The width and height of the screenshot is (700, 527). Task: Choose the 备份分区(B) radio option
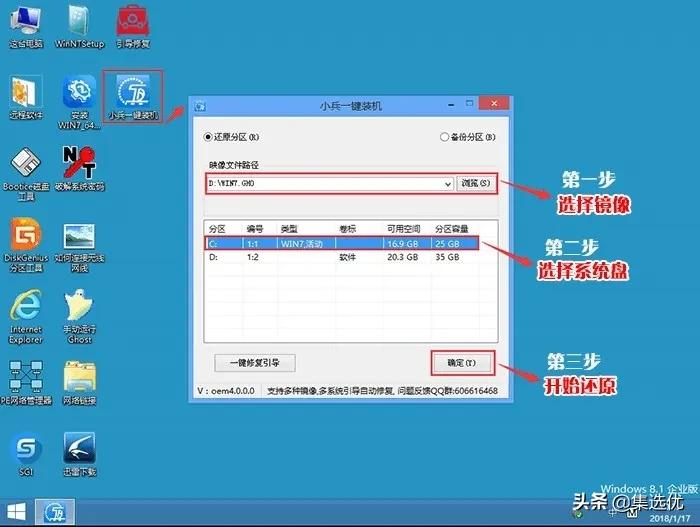tap(467, 137)
